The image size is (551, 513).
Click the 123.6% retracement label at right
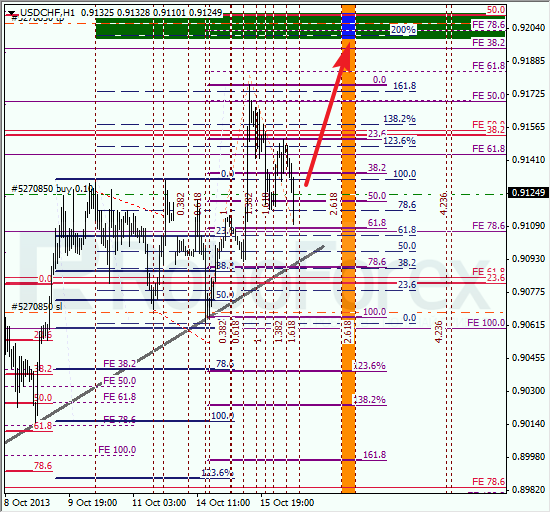[400, 141]
